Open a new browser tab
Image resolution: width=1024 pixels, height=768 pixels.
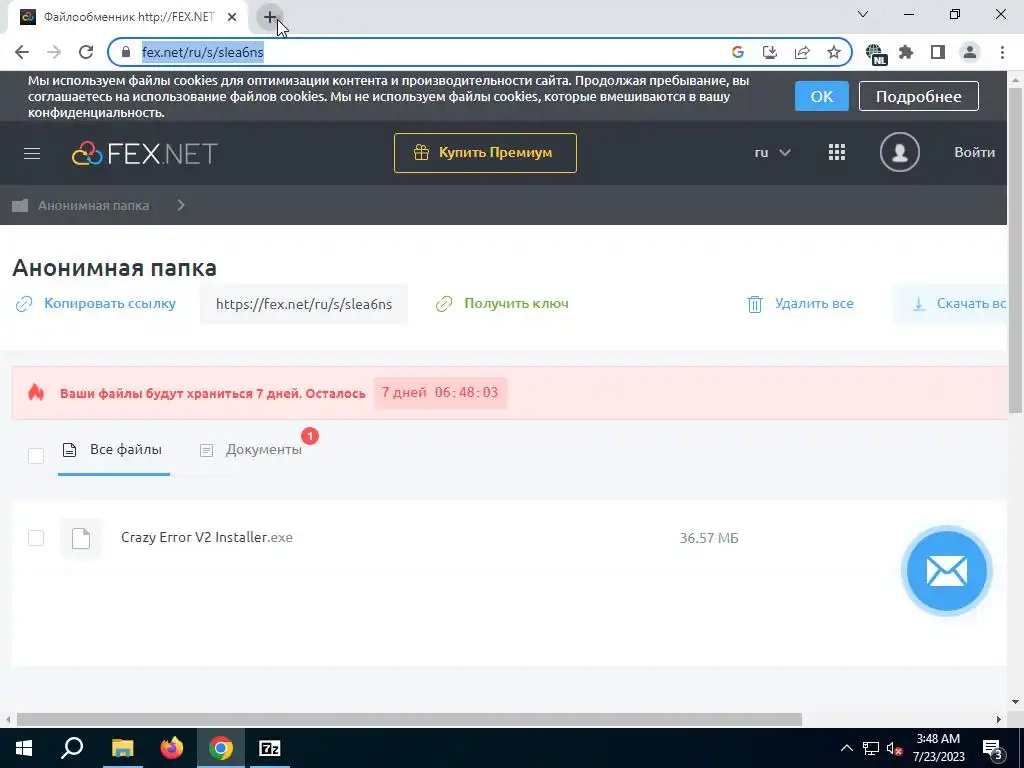pyautogui.click(x=270, y=17)
